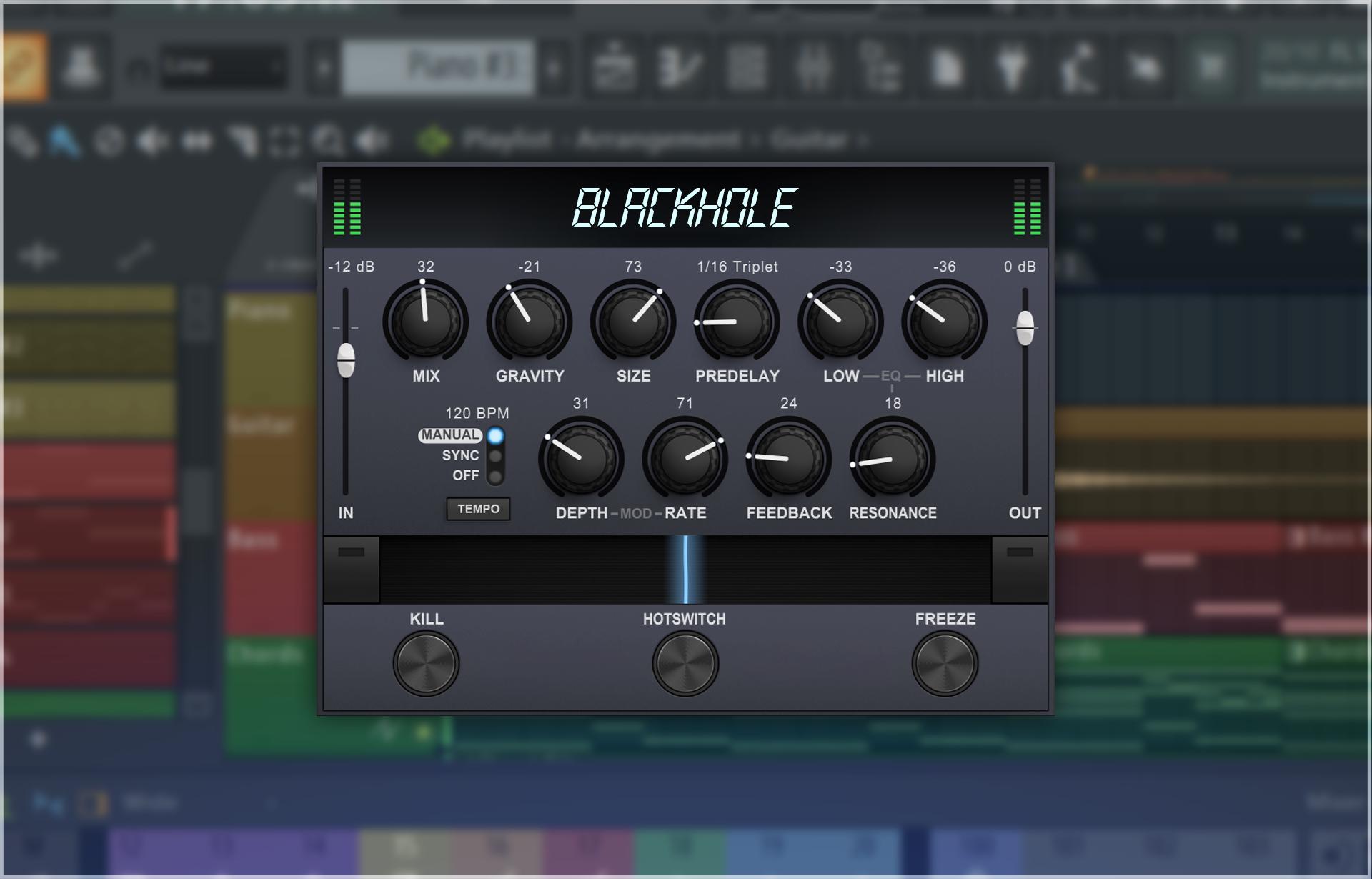This screenshot has height=879, width=1372.
Task: Click the LOW EQ knob
Action: pyautogui.click(x=840, y=322)
